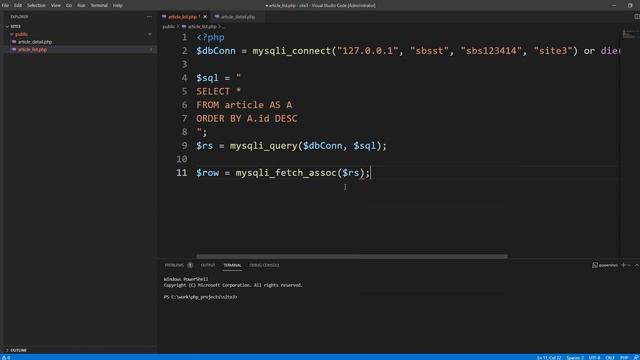
Task: Click the editor horizontal scrollbar
Action: pyautogui.click(x=352, y=256)
